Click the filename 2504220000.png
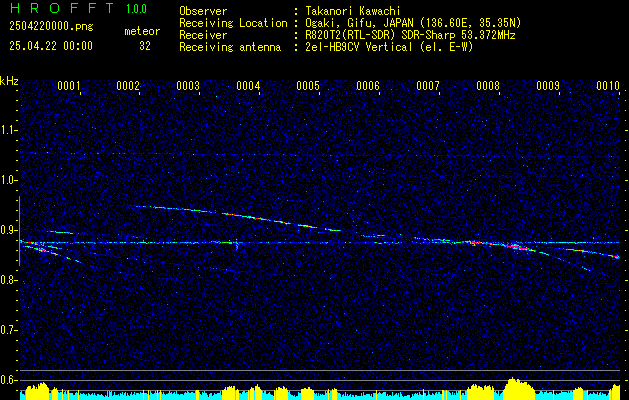629x400 pixels. [x=51, y=27]
